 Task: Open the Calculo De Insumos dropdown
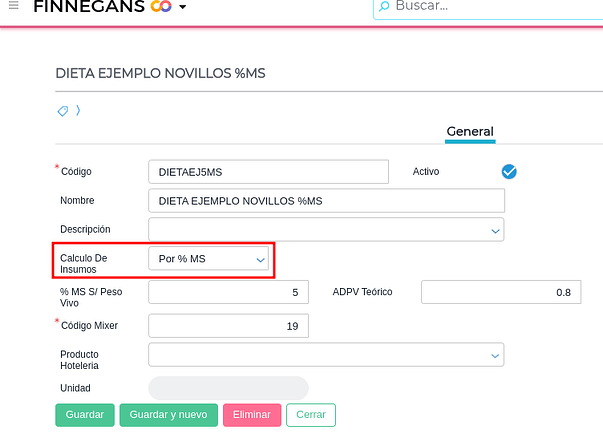210,259
